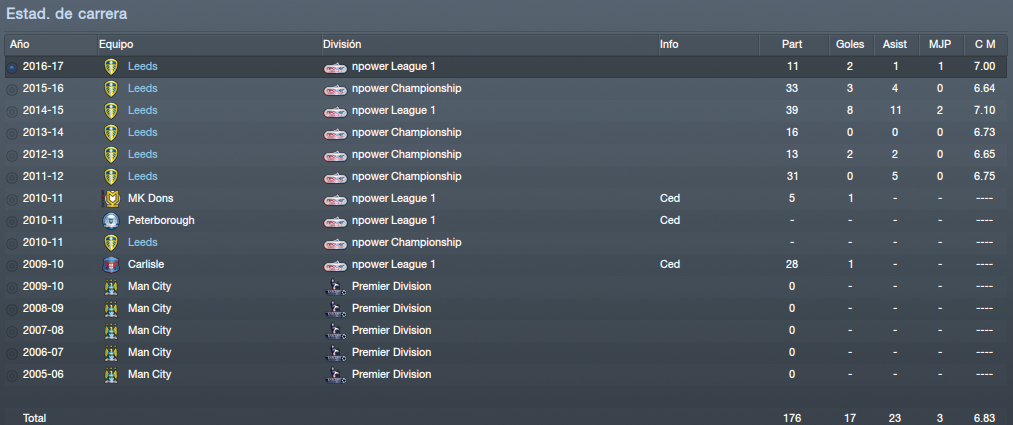Click the Carlisle club badge icon
Image resolution: width=1013 pixels, height=425 pixels.
tap(111, 264)
